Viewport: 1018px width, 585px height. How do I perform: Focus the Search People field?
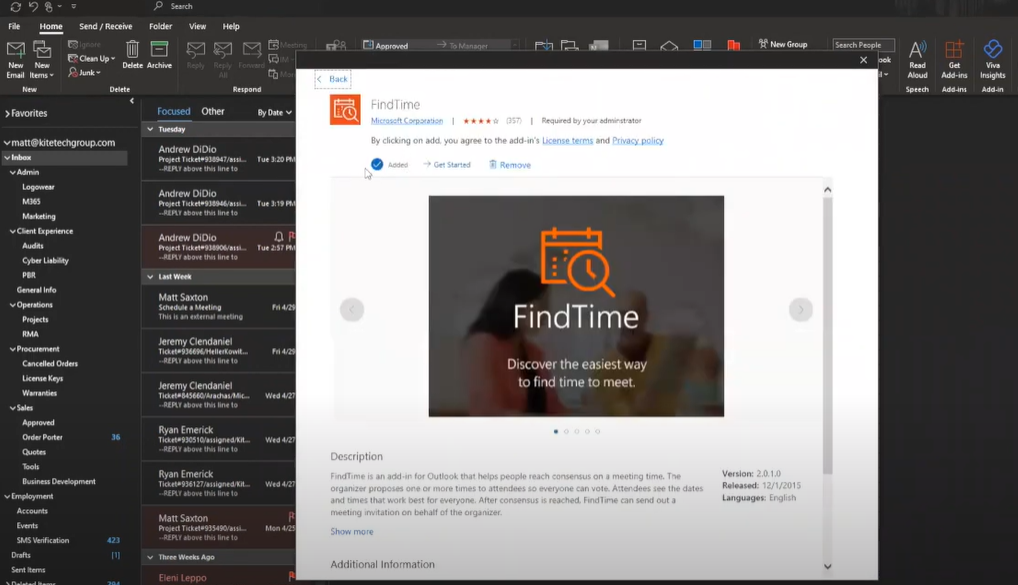[x=863, y=45]
